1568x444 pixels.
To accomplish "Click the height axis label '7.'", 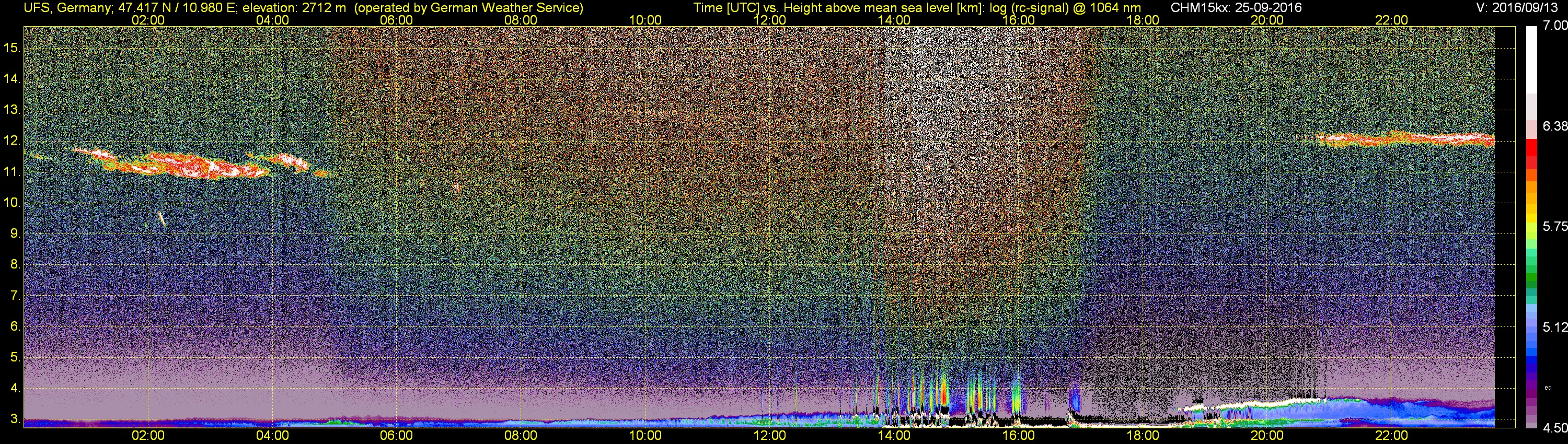I will coord(15,296).
